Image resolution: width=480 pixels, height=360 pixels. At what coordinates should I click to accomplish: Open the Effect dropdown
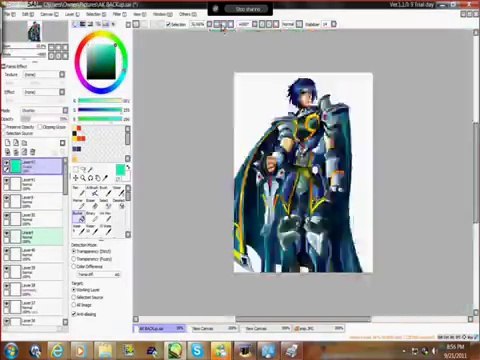62,92
